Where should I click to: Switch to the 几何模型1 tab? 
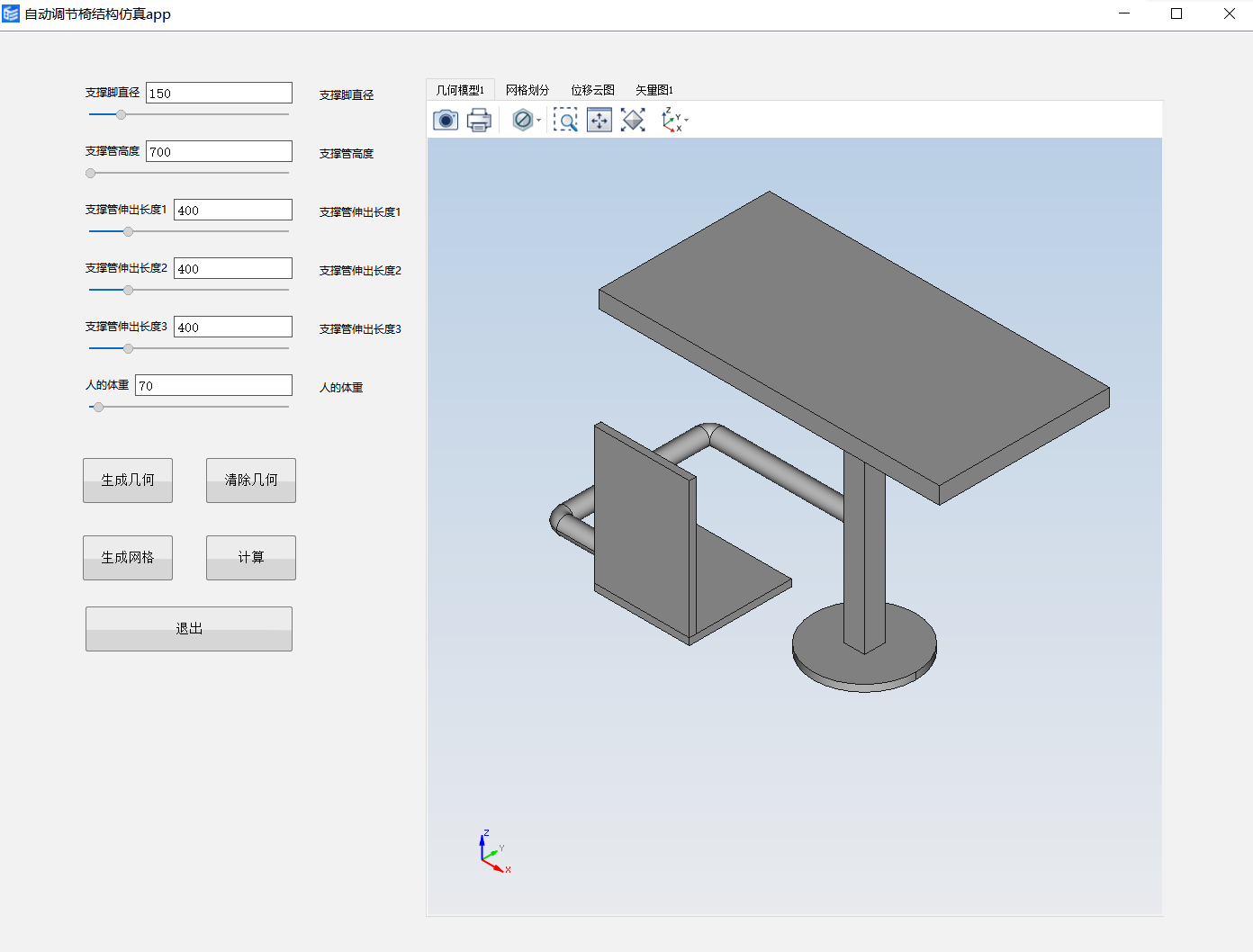coord(460,90)
